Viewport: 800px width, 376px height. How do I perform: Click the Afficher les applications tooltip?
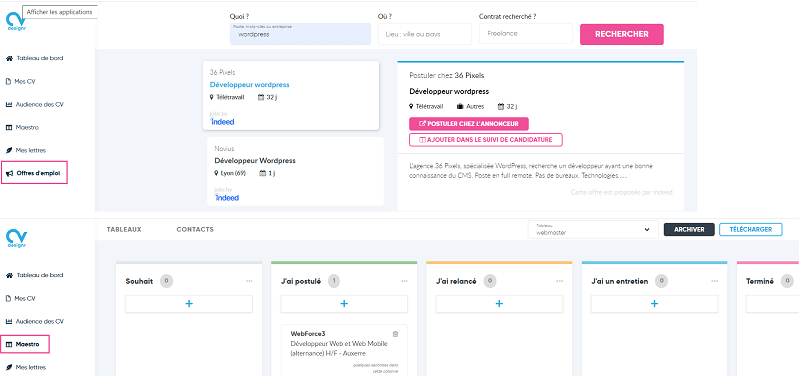coord(60,11)
